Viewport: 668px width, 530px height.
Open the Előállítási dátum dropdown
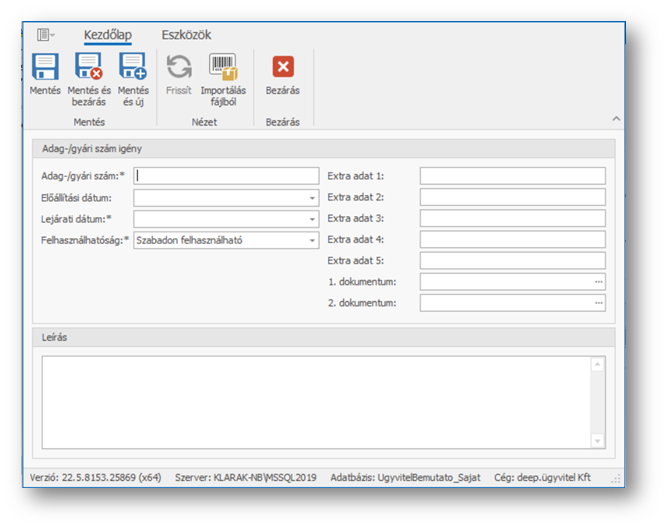coord(312,198)
